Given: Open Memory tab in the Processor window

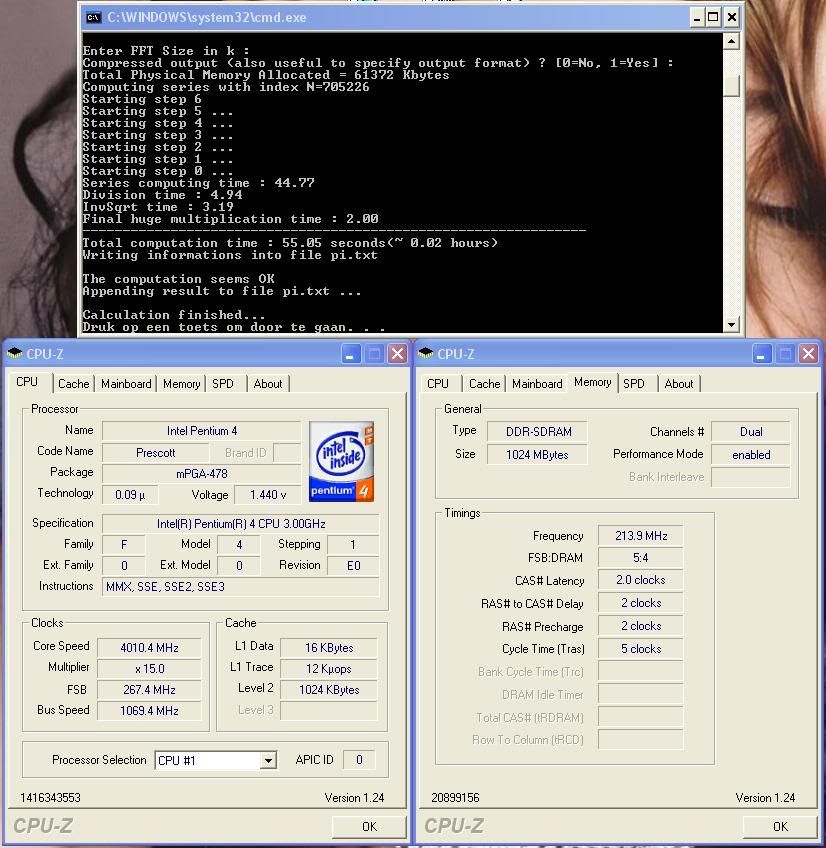Looking at the screenshot, I should tap(181, 384).
